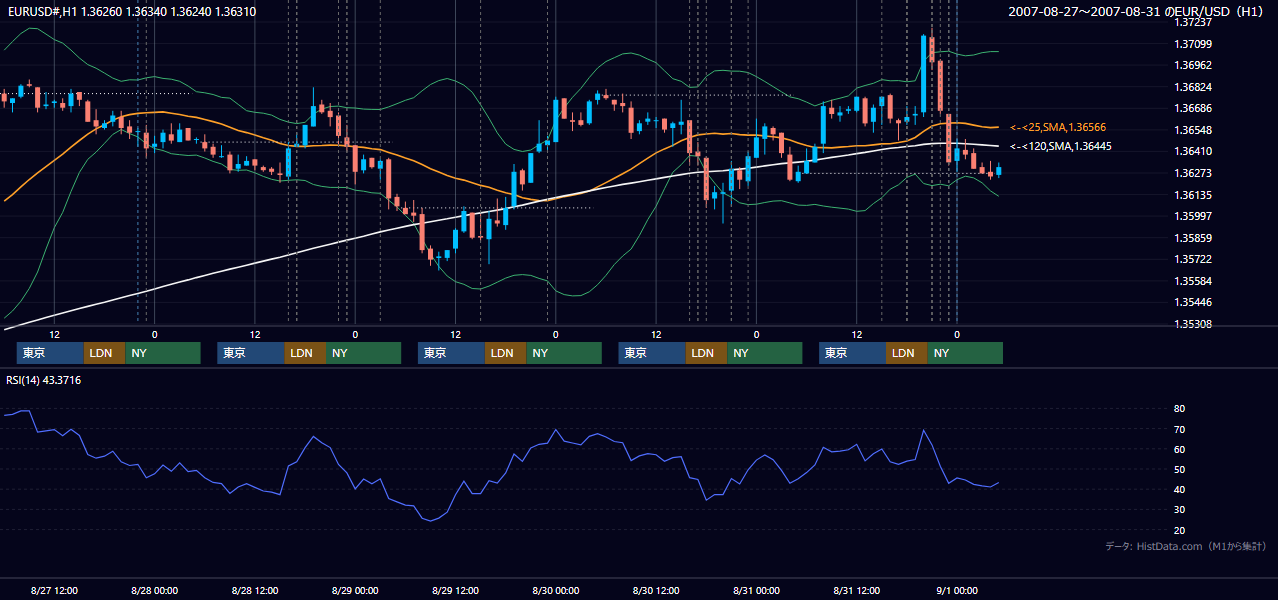Screen dimensions: 1278x600
Task: Select price level 1.35446 on the axis
Action: (1194, 302)
